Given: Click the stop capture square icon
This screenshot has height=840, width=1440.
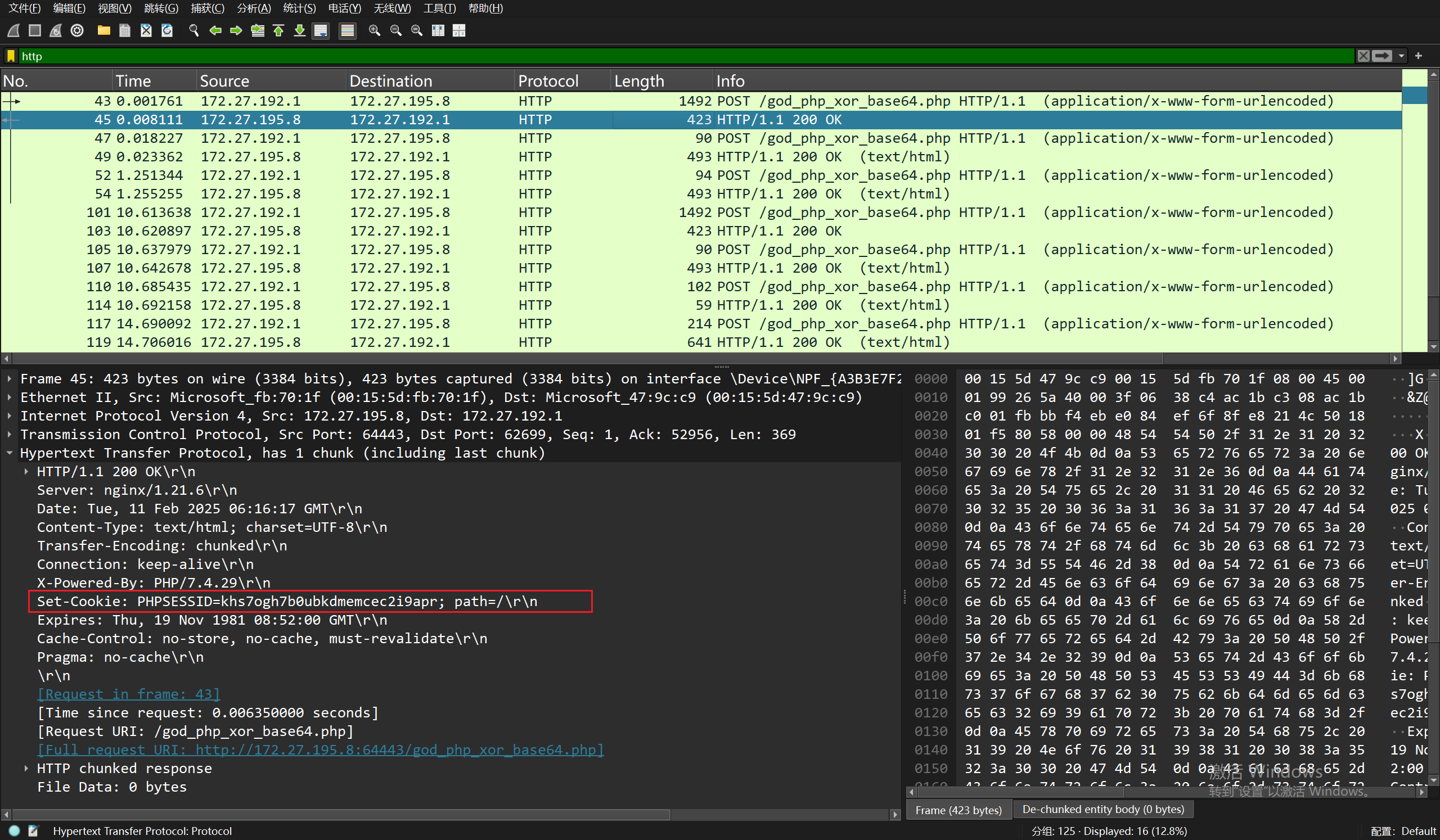Looking at the screenshot, I should [x=35, y=30].
